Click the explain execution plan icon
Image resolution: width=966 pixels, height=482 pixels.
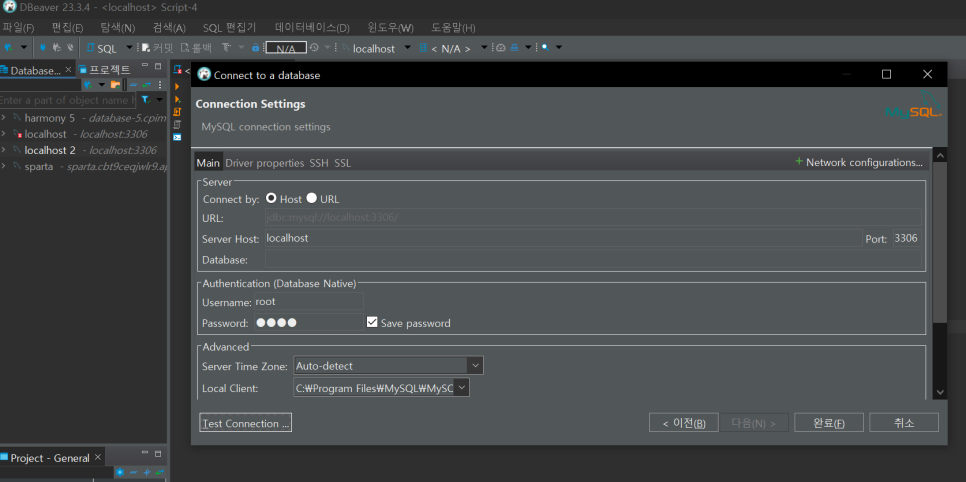point(177,124)
